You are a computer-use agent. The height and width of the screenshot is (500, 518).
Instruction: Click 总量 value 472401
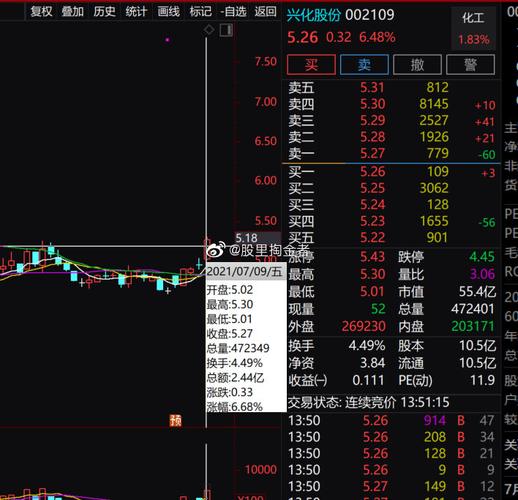coord(472,309)
